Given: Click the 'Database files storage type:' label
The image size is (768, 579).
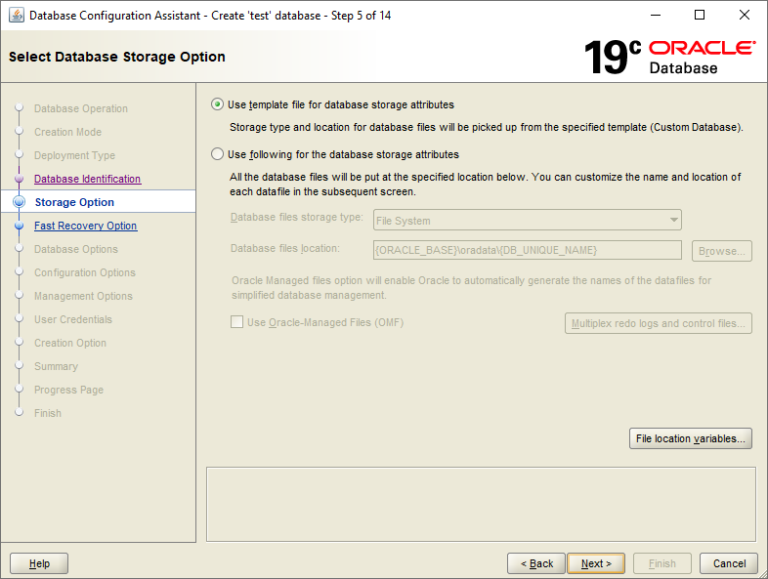Looking at the screenshot, I should point(297,217).
